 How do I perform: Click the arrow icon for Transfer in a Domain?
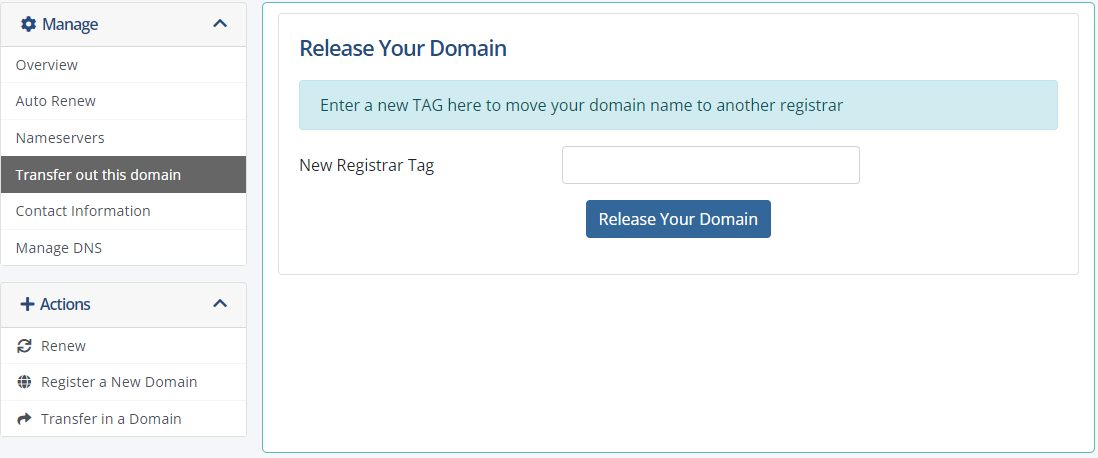coord(25,419)
